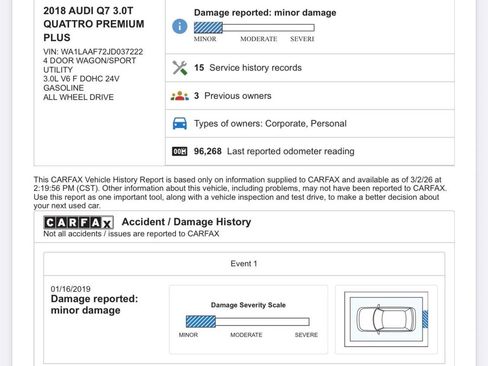This screenshot has height=366, width=488.
Task: Click the Event 1 Damage Severity Scale bar
Action: click(248, 322)
